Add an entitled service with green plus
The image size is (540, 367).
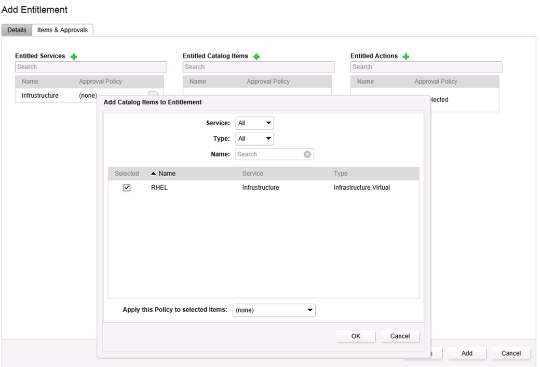click(x=74, y=56)
